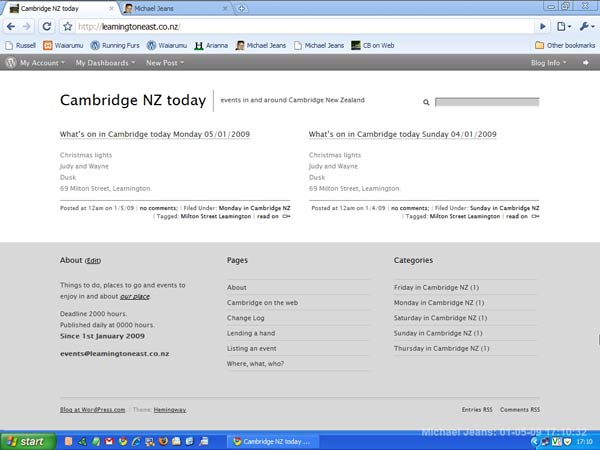
Task: Open the Sunday 04/01/2009 post title
Action: click(403, 134)
